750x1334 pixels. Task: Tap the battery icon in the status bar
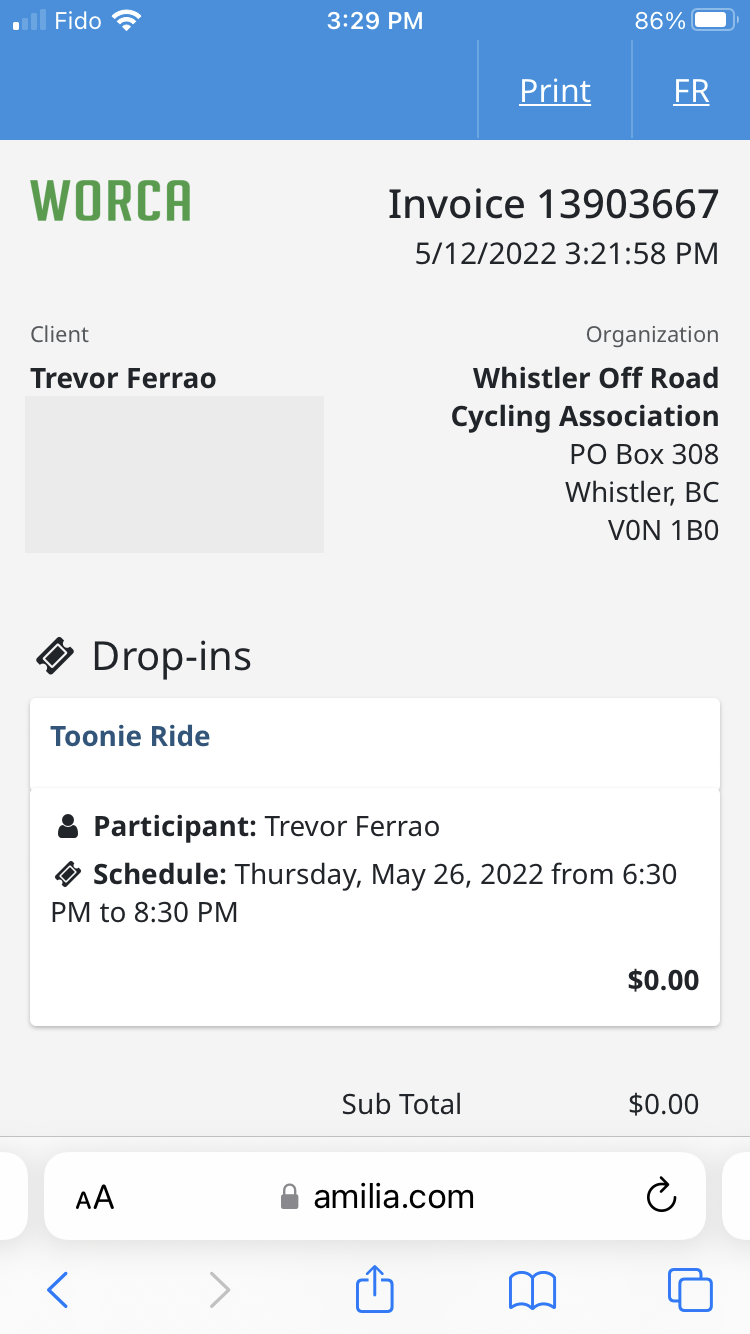716,20
